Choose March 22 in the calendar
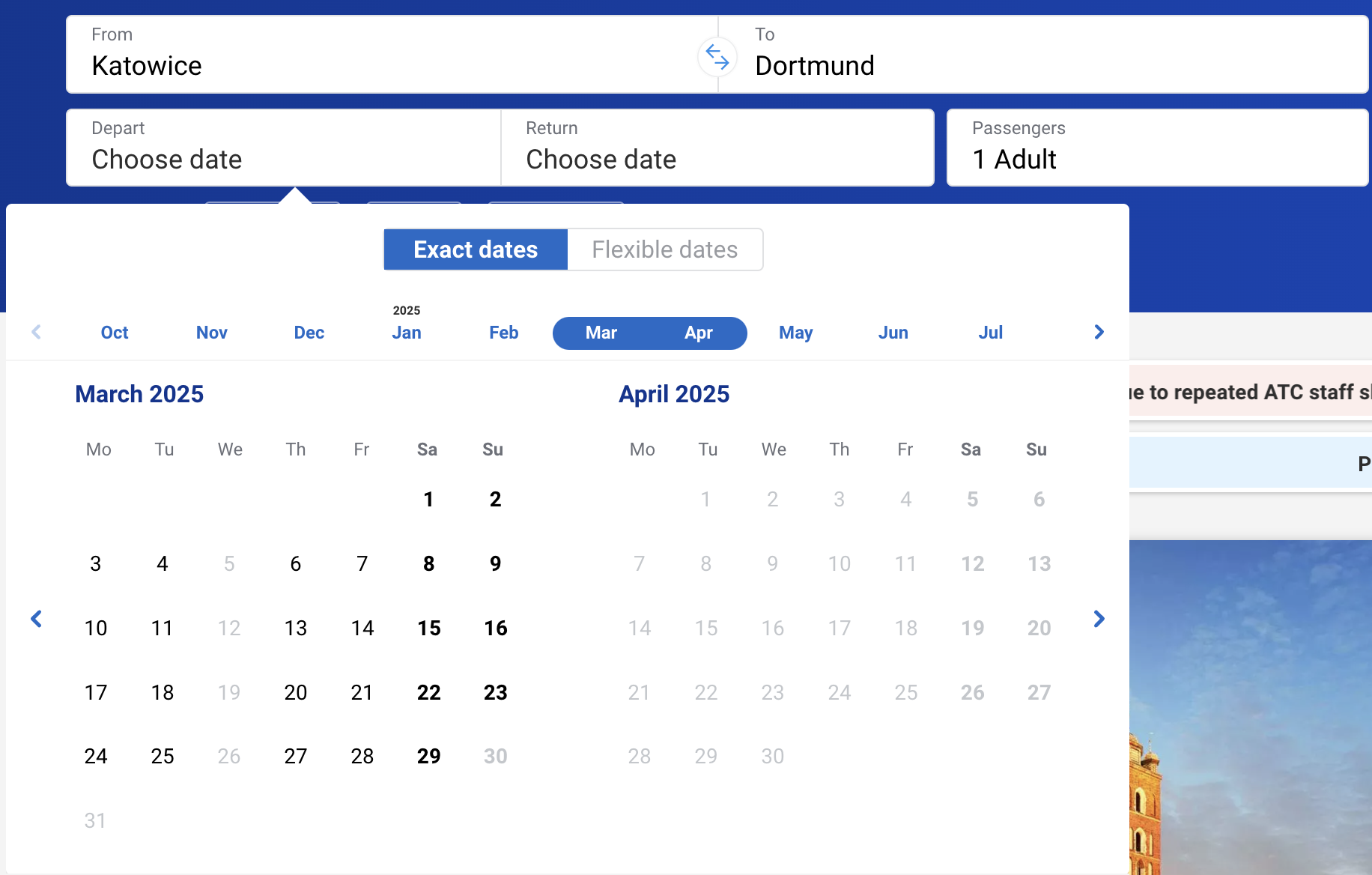The width and height of the screenshot is (1372, 875). click(x=428, y=692)
